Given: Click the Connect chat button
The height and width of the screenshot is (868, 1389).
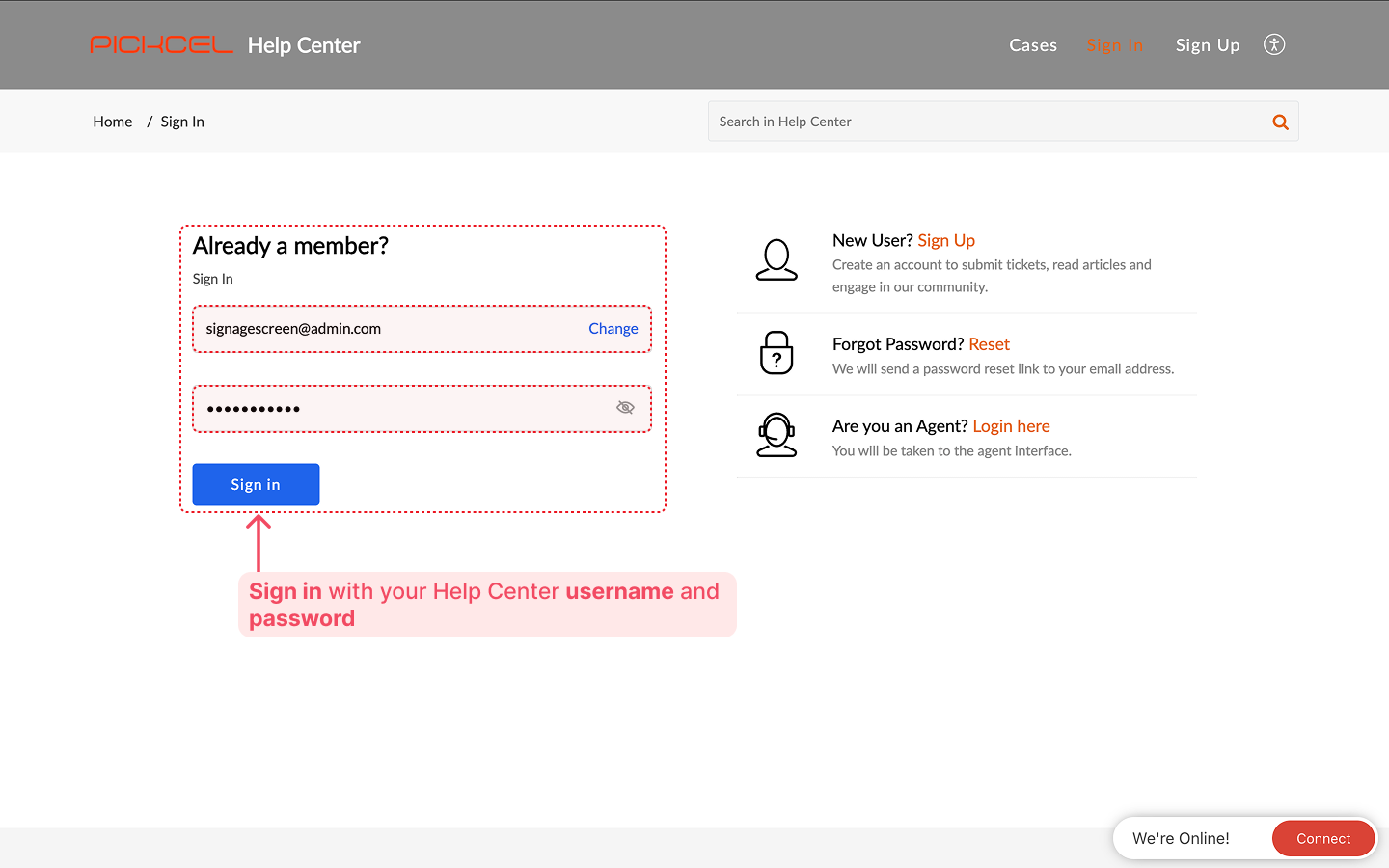Looking at the screenshot, I should pos(1322,838).
